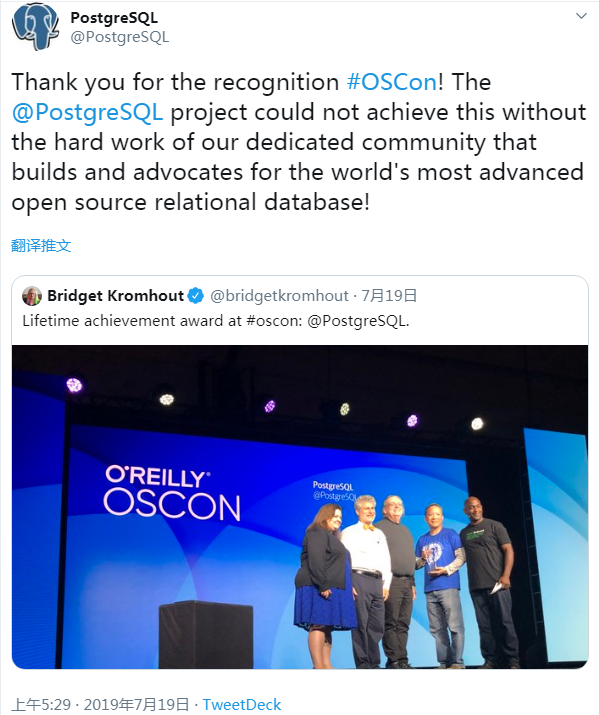599x715 pixels.
Task: Click the PostgreSQL elephant avatar
Action: click(x=35, y=27)
